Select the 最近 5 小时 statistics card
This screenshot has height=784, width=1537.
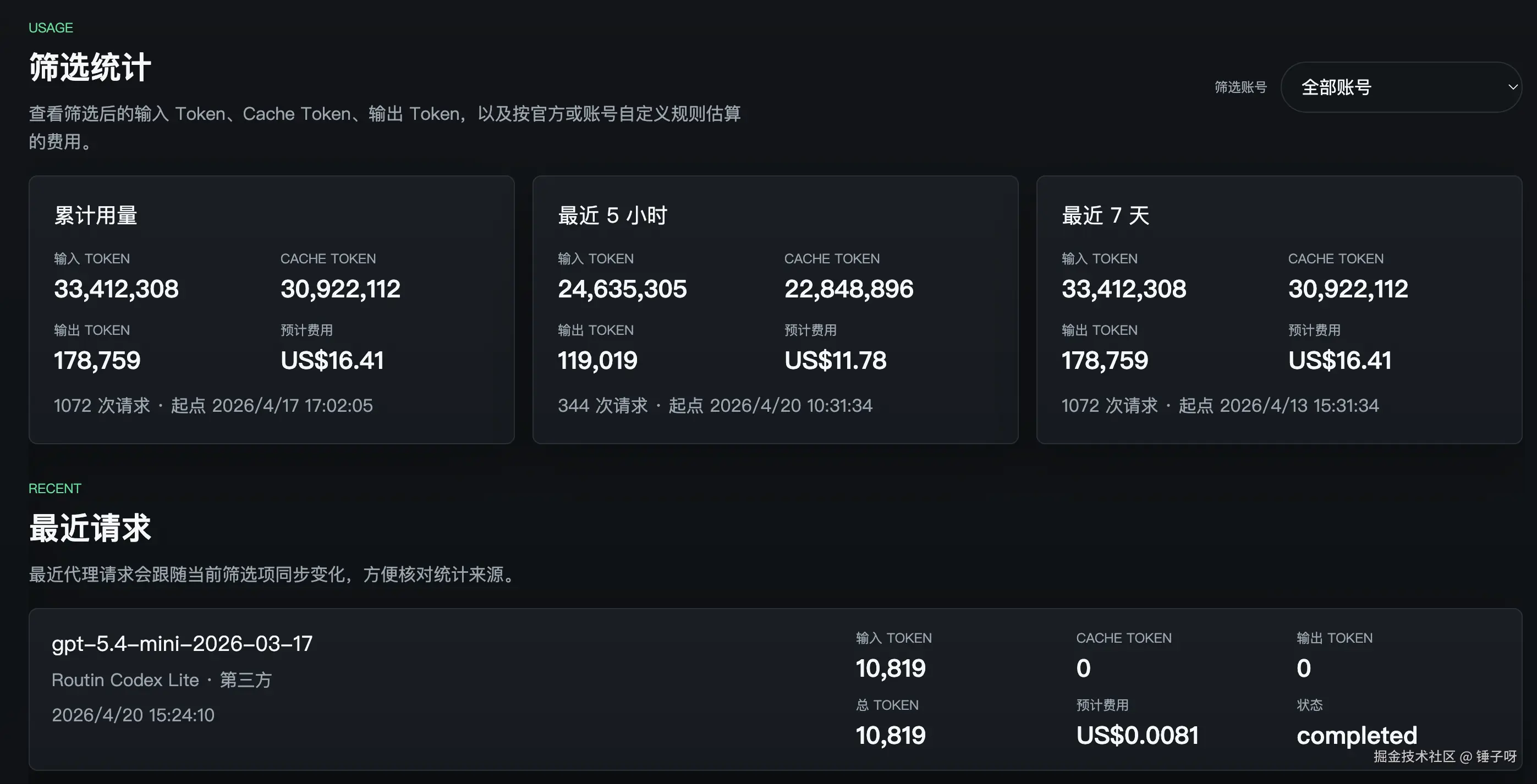coord(775,309)
